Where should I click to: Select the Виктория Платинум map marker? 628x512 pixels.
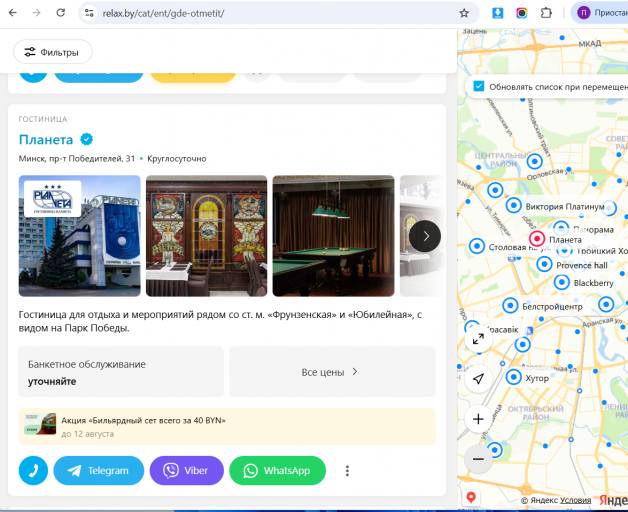(513, 206)
